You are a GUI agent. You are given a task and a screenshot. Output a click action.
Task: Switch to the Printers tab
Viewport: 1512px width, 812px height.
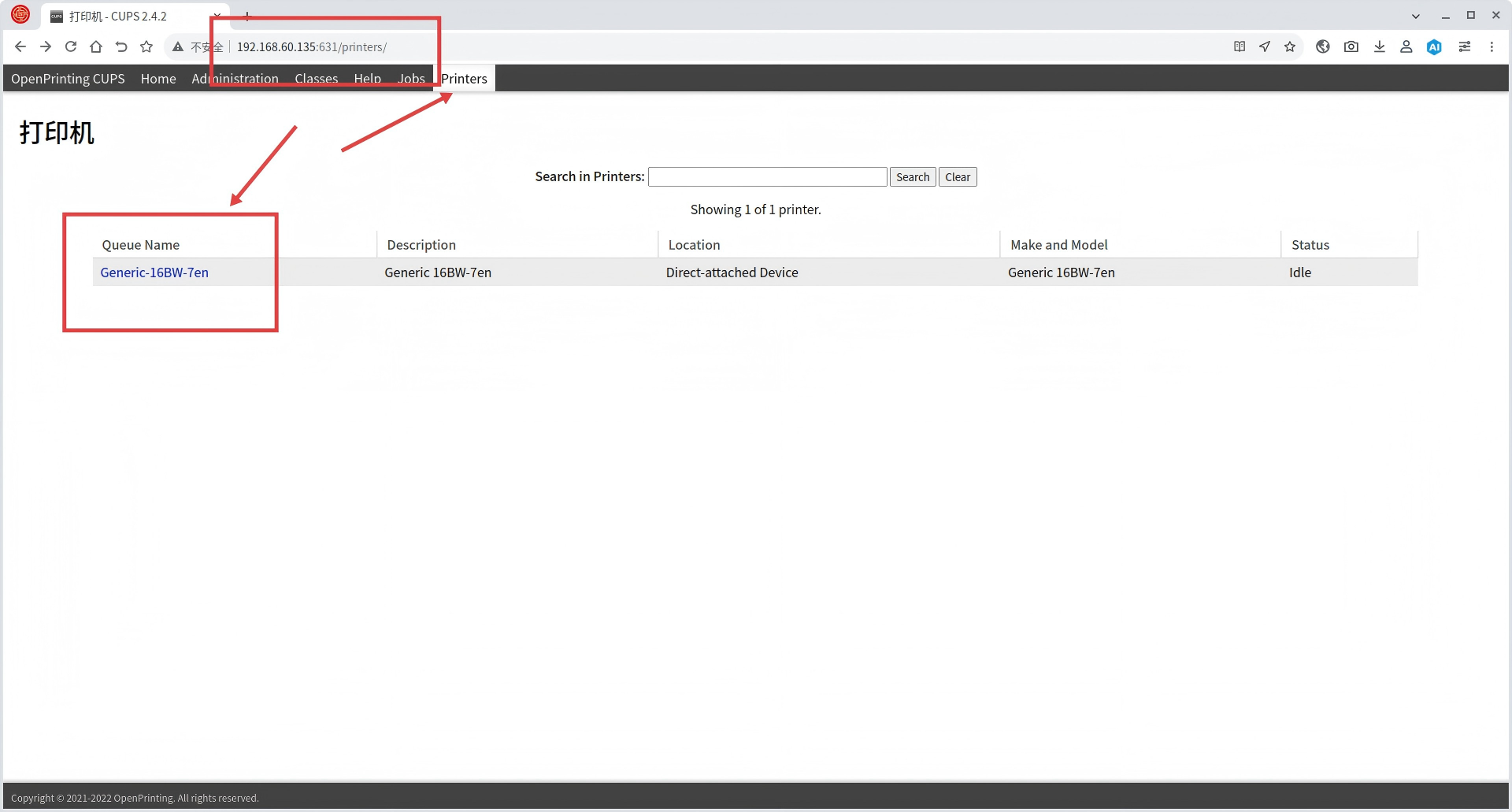coord(465,79)
